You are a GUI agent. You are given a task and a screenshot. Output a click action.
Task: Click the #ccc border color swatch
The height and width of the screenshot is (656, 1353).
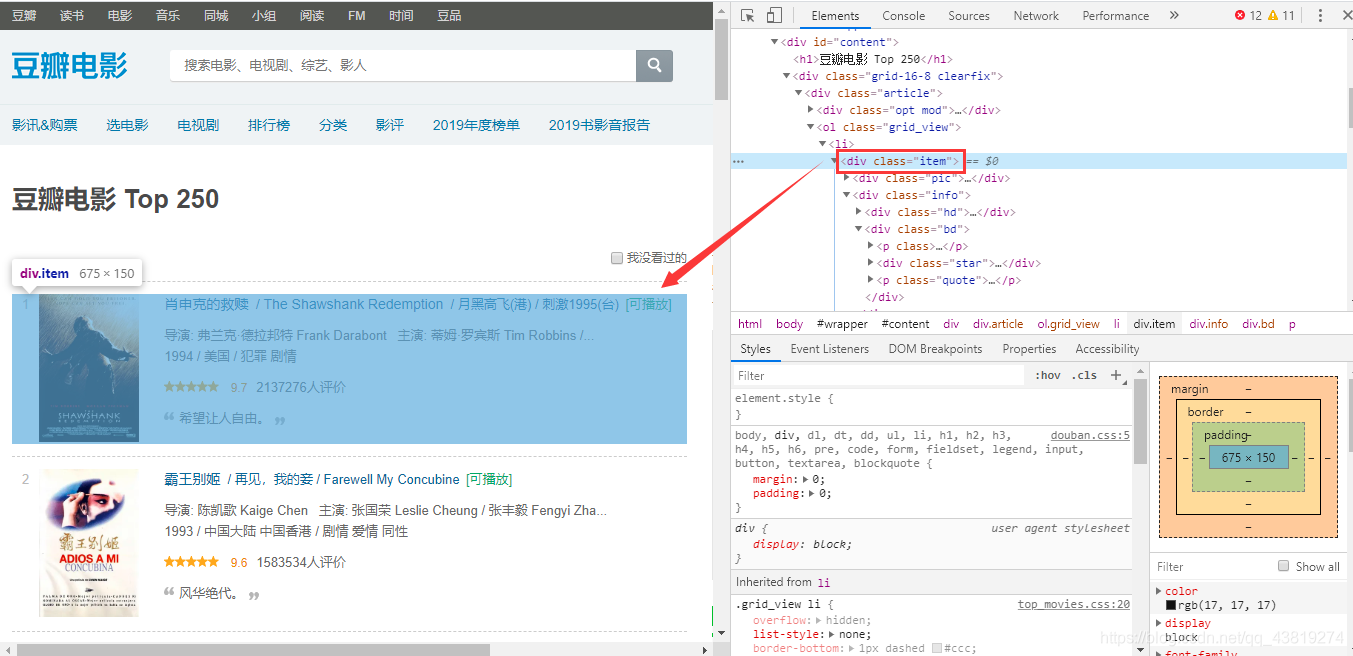tap(937, 648)
